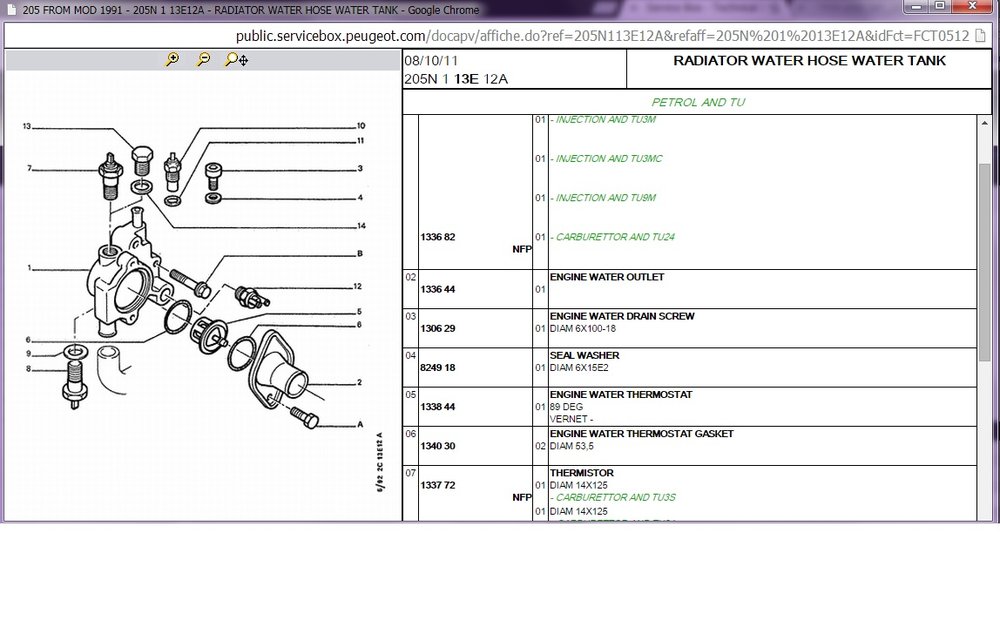Click diagram callout number 7
Screen dimensions: 1000x627
29,168
